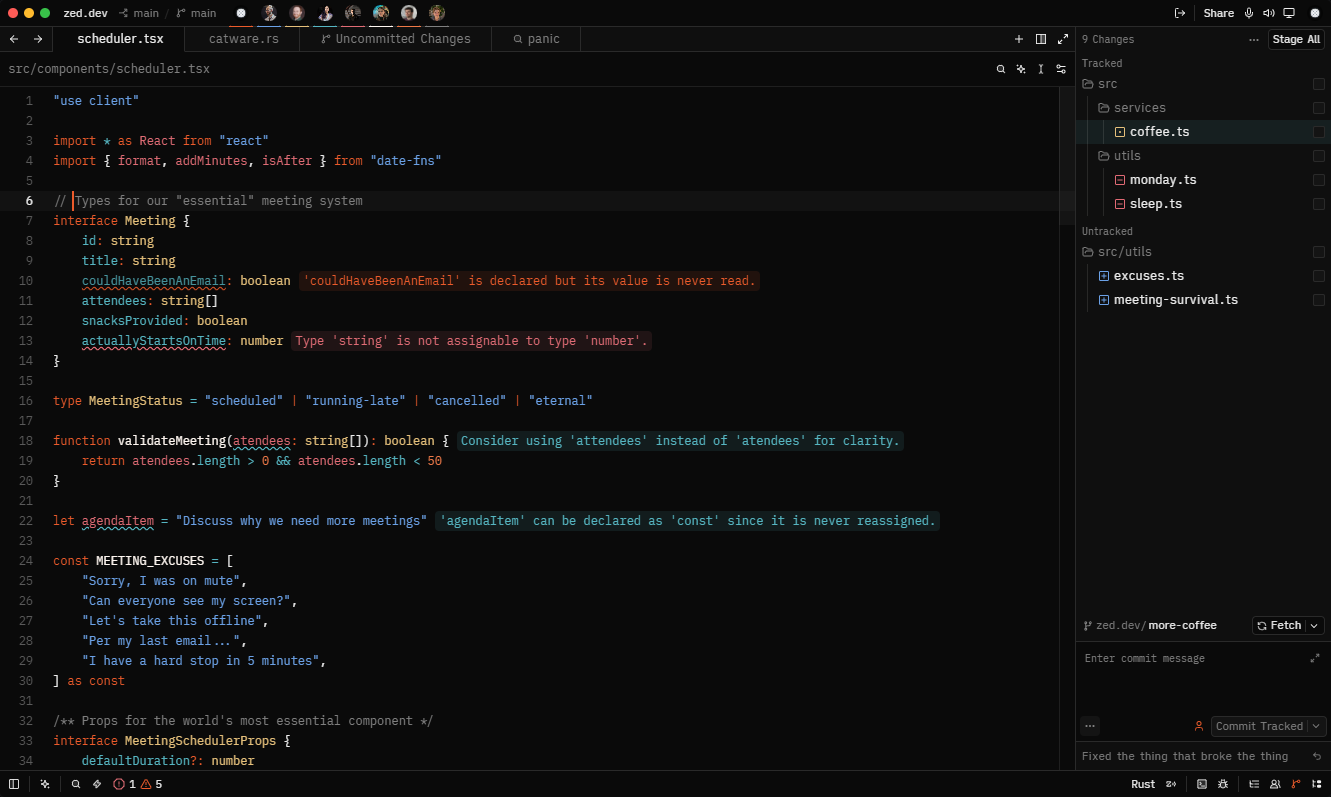Click the edit prediction Zed icon beside Rust
The width and height of the screenshot is (1331, 797).
1171,784
